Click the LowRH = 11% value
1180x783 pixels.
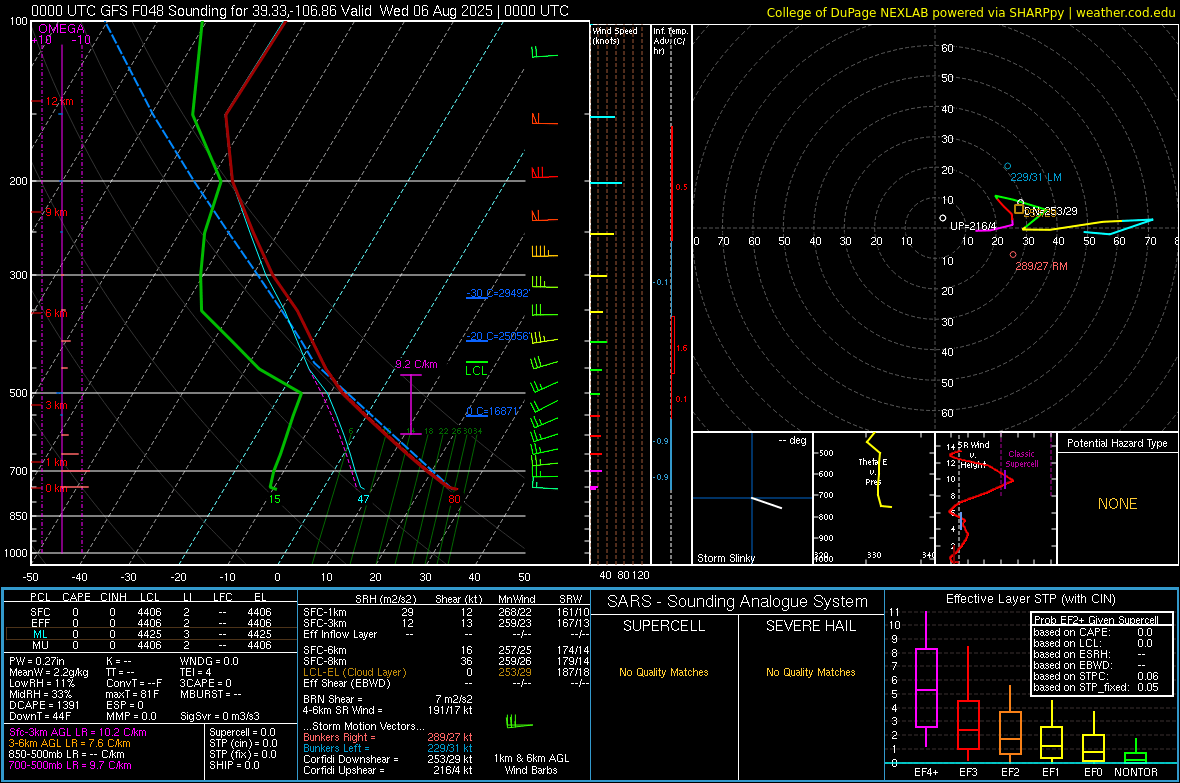[41, 684]
